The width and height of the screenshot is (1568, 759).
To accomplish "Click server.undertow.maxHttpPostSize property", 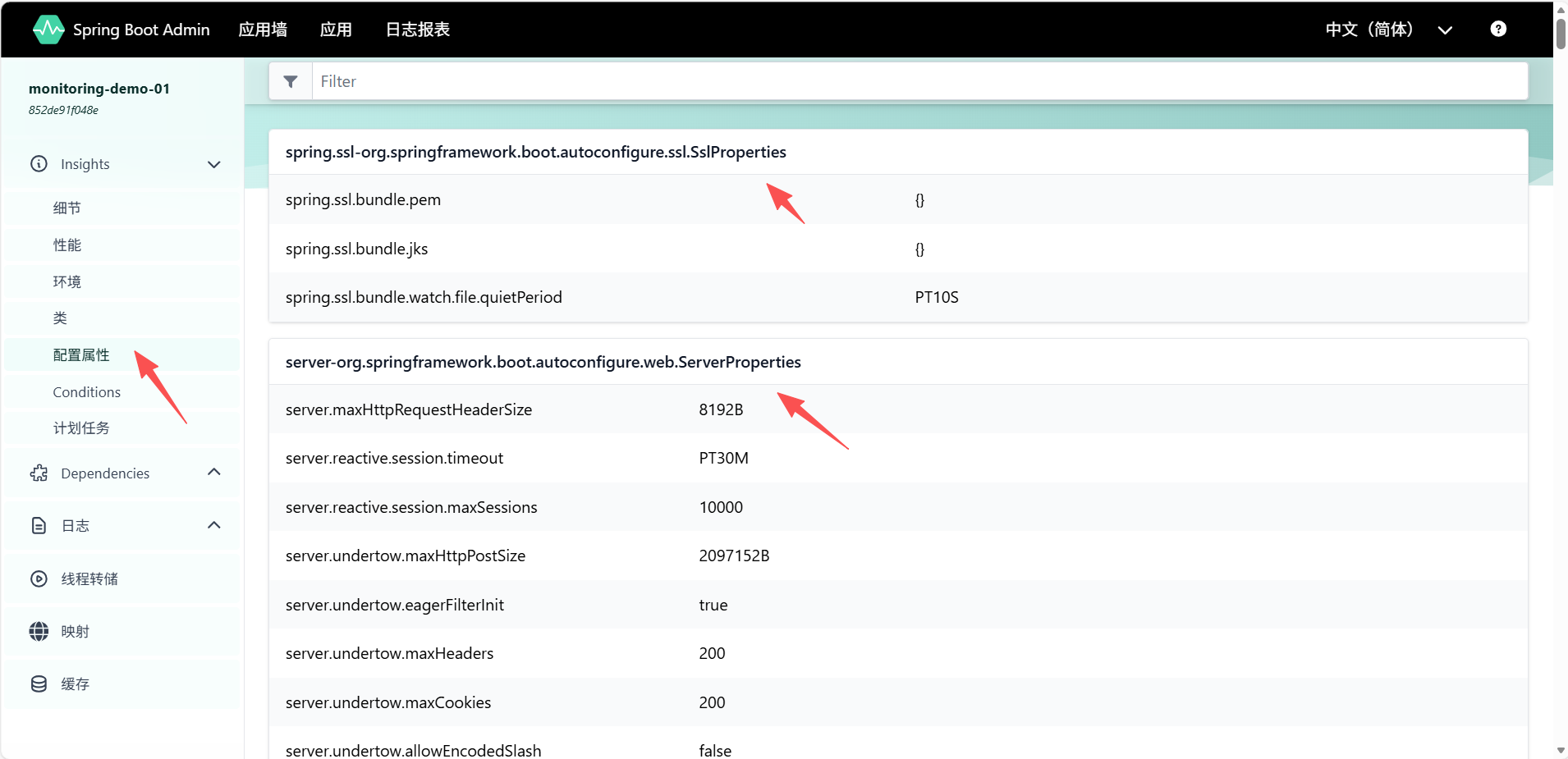I will [406, 556].
